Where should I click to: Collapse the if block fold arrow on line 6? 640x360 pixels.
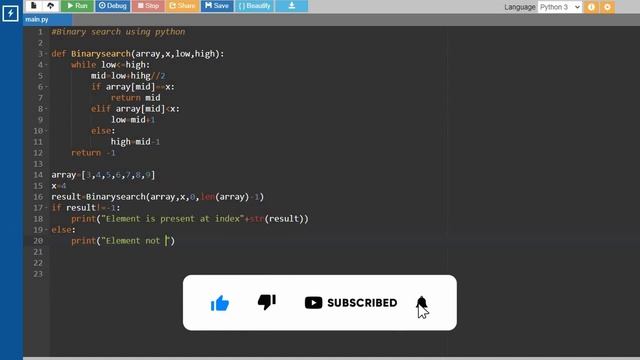click(x=46, y=87)
